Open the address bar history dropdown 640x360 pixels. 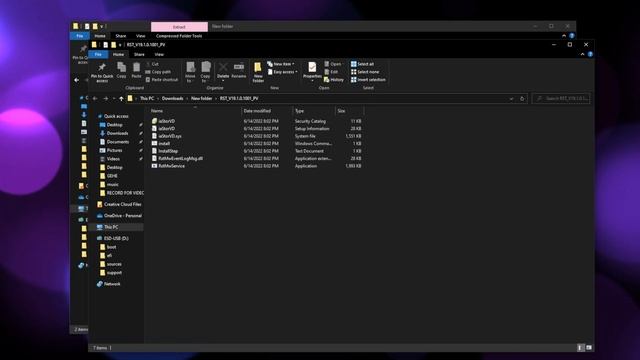click(511, 98)
